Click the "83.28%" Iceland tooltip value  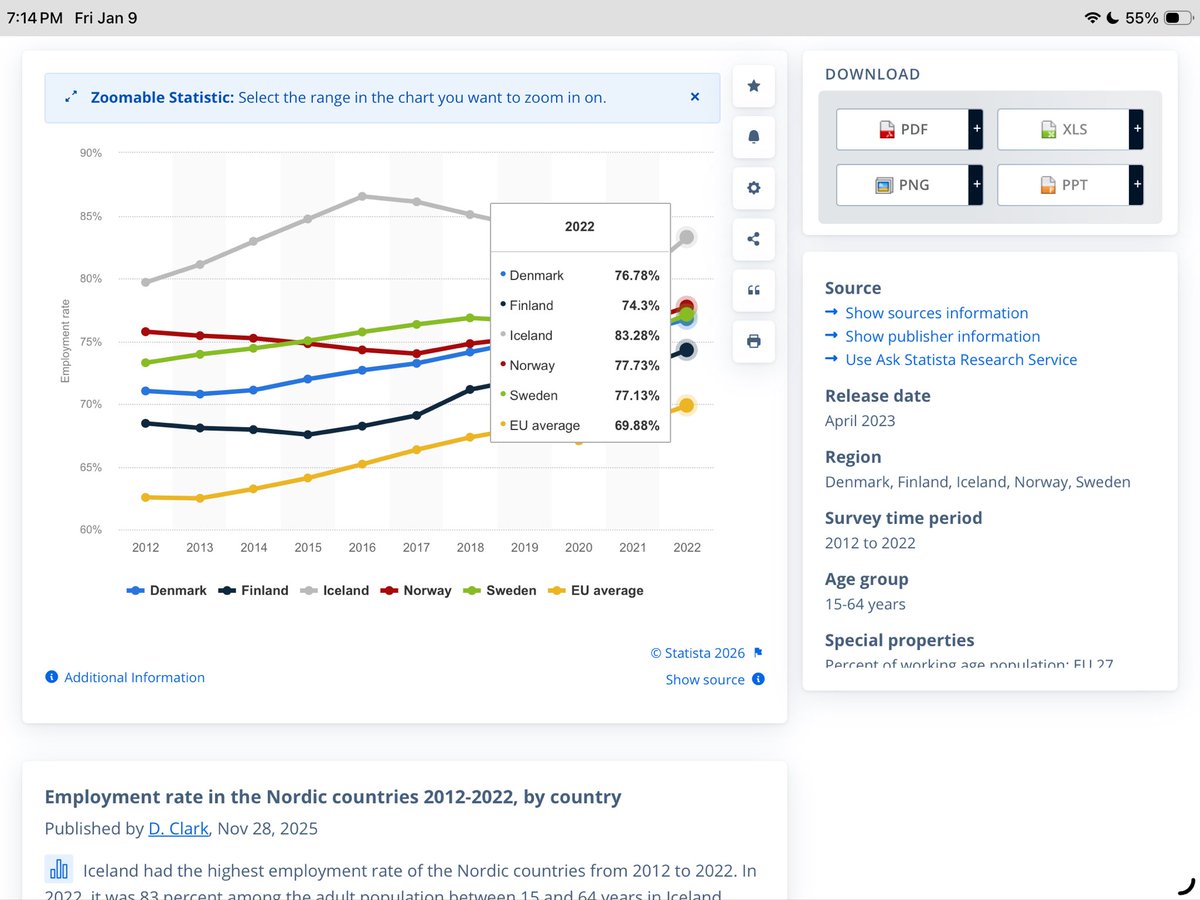point(637,336)
